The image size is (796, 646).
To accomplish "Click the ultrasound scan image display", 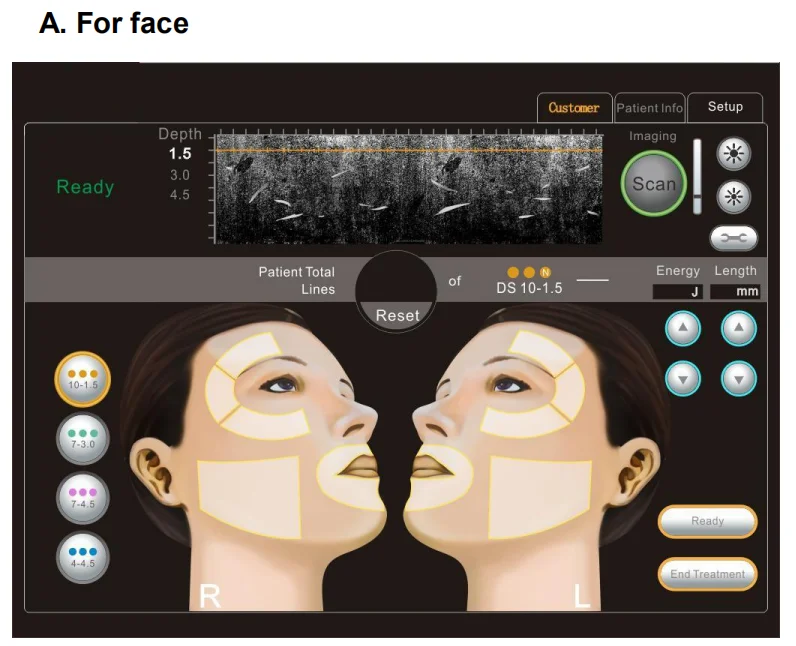I will pyautogui.click(x=409, y=189).
